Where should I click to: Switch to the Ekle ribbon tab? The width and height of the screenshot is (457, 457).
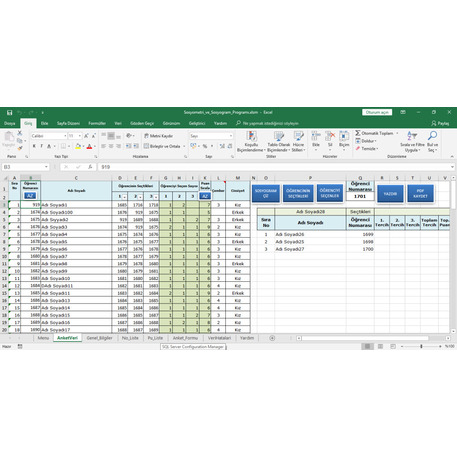pos(44,123)
